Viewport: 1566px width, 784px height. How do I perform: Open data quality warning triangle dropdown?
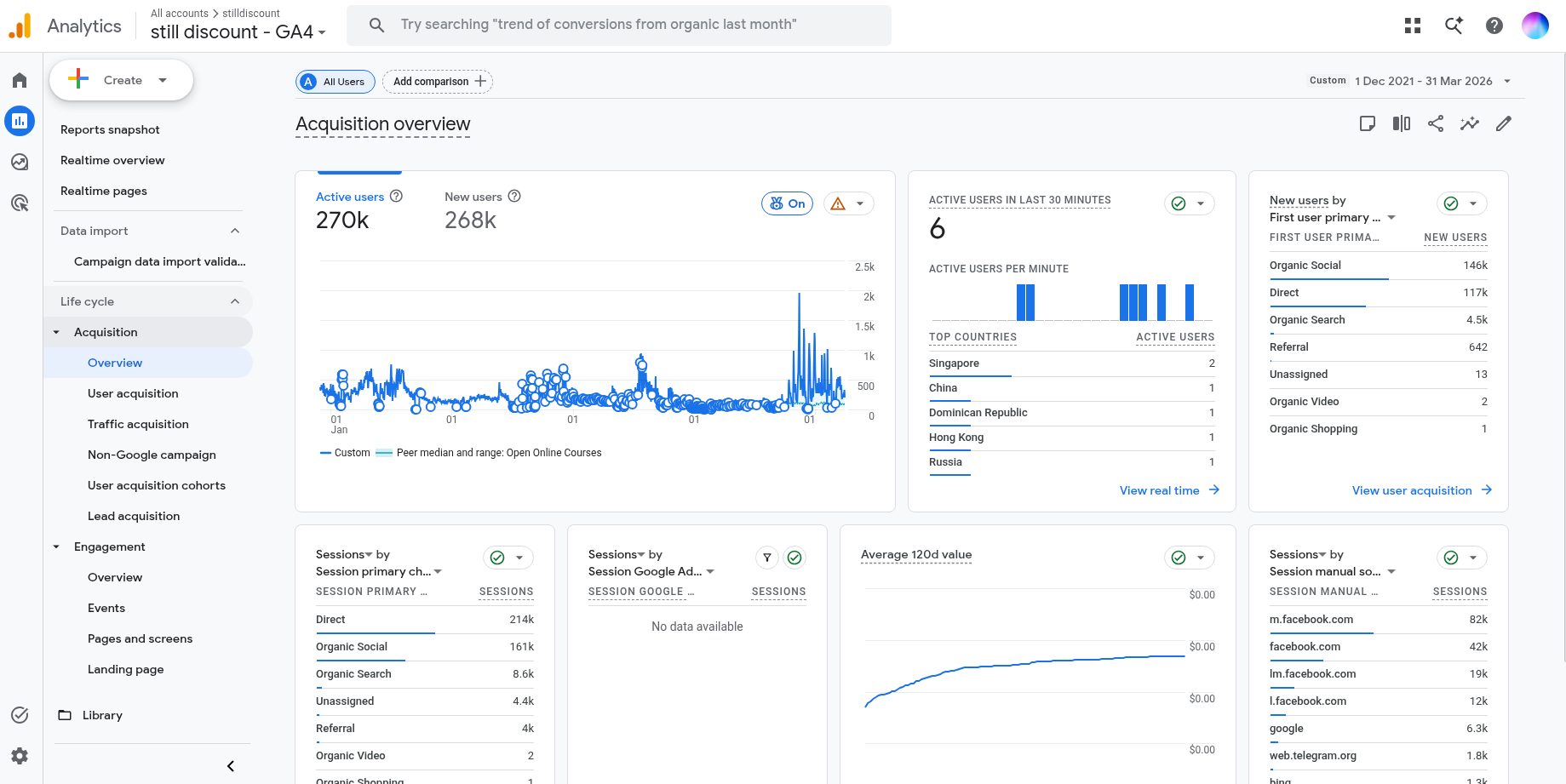tap(849, 203)
